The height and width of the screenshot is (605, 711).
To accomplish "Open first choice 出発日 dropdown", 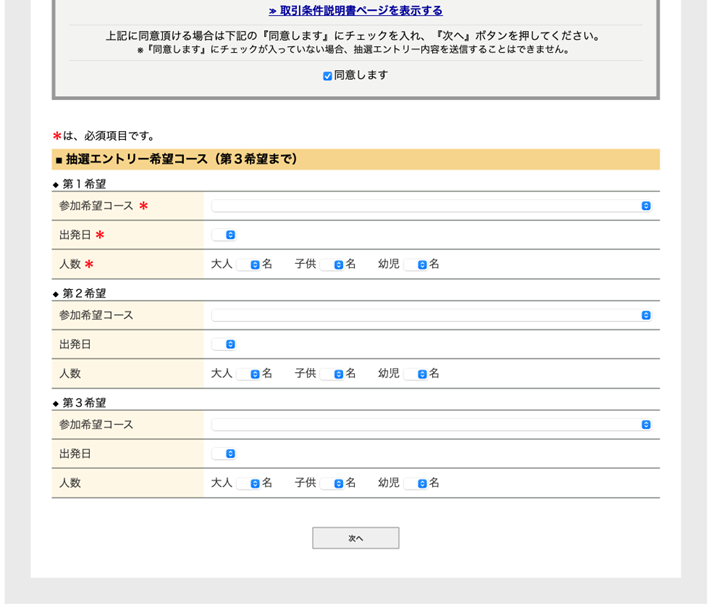I will click(224, 235).
